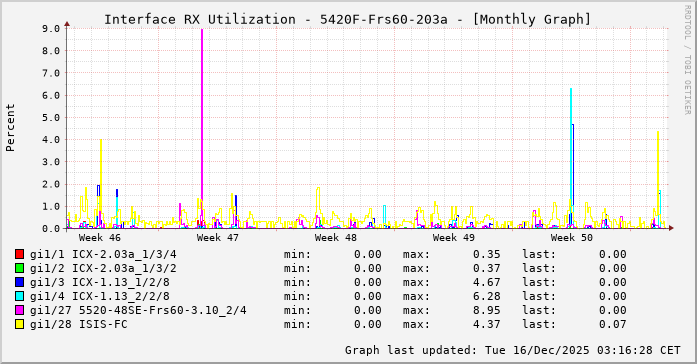Click the max value 6.28

point(486,296)
